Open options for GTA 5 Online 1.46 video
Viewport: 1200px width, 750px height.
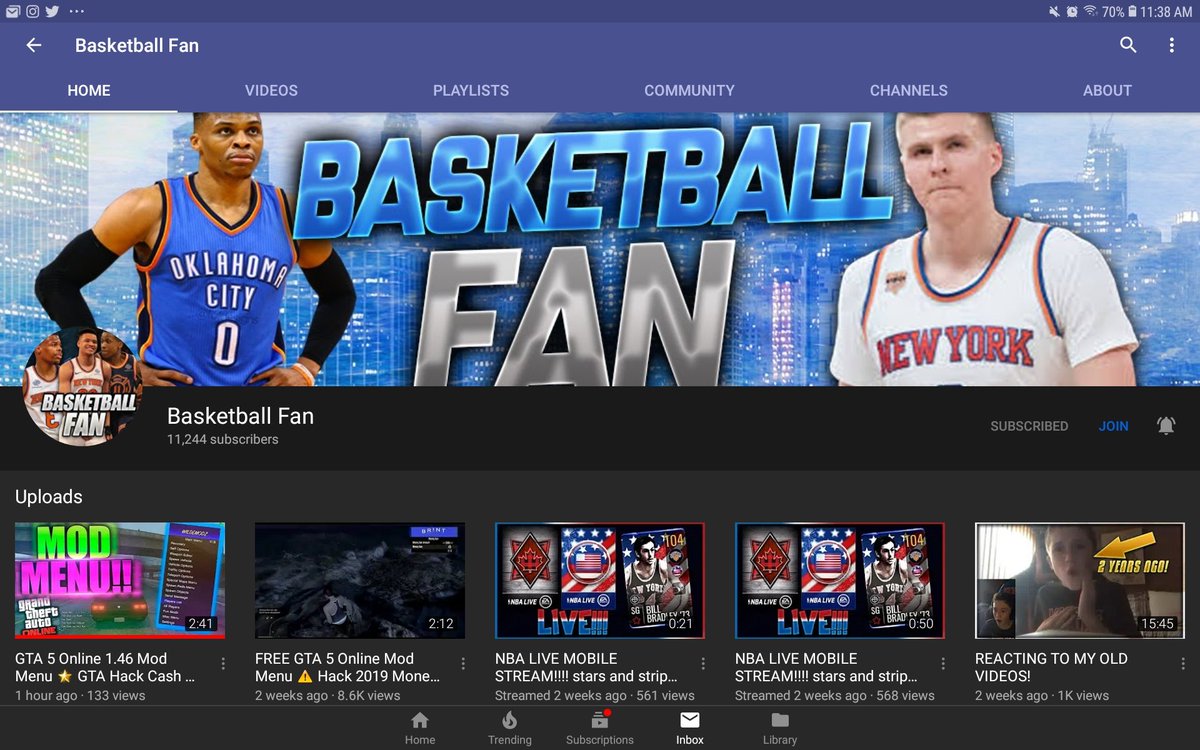click(x=223, y=664)
